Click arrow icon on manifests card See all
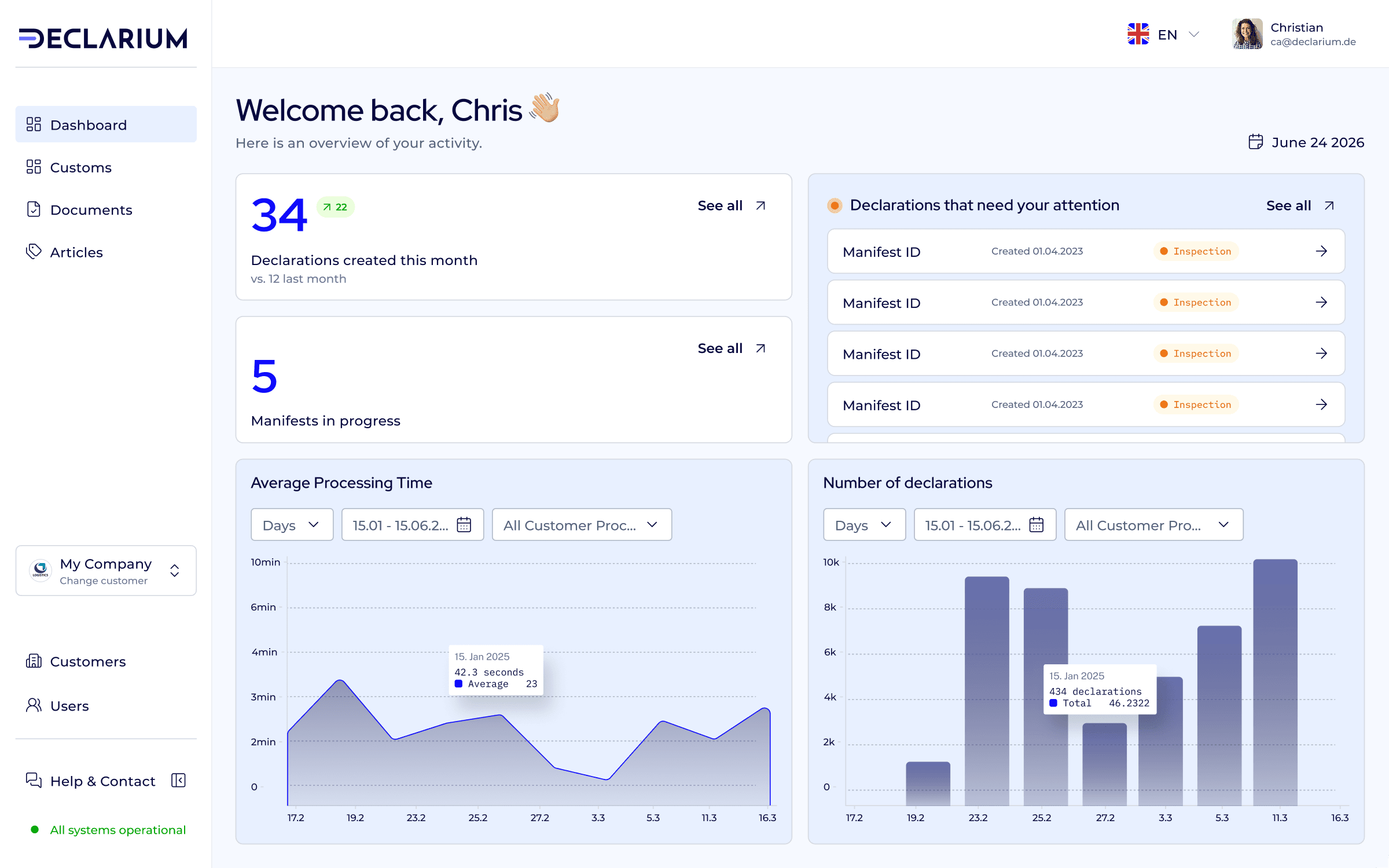 (x=760, y=348)
